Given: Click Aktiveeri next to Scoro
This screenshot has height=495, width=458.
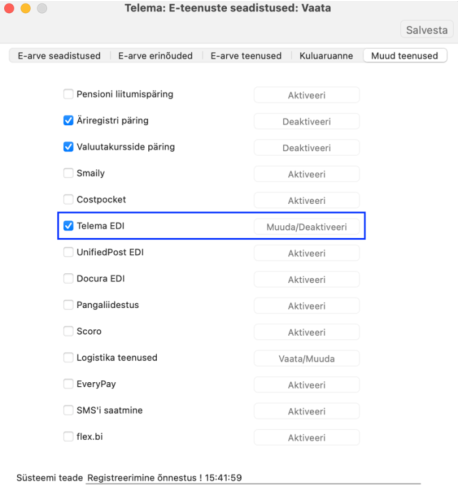Looking at the screenshot, I should coord(307,332).
